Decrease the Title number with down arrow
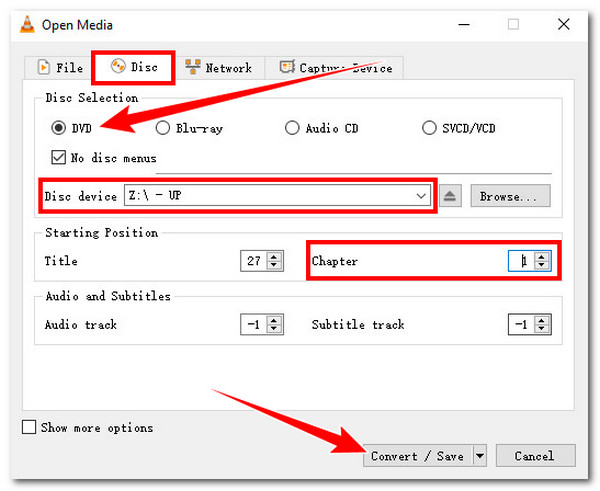 click(274, 265)
